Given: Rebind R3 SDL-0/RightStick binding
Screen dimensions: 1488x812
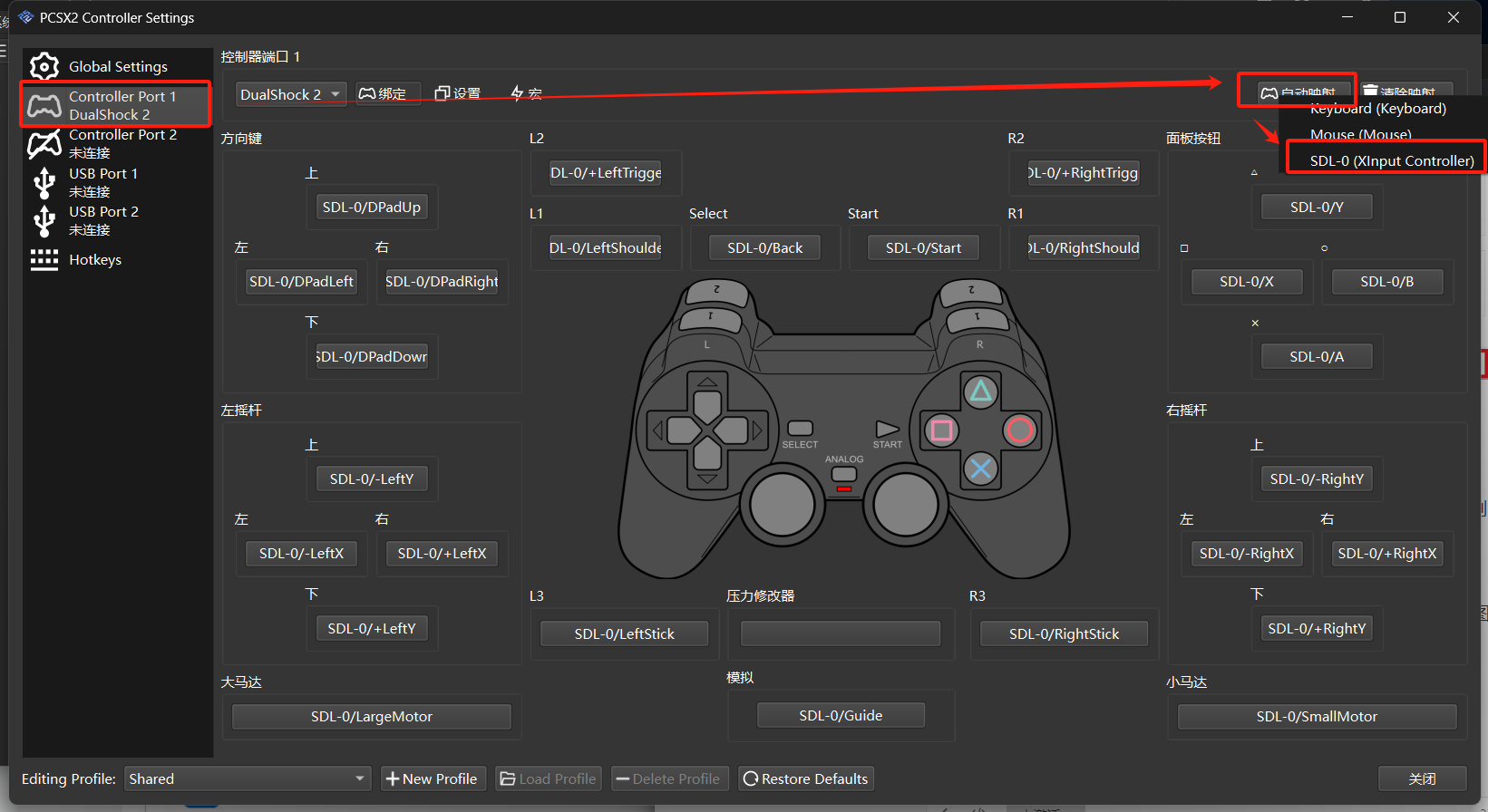Looking at the screenshot, I should pos(1065,633).
